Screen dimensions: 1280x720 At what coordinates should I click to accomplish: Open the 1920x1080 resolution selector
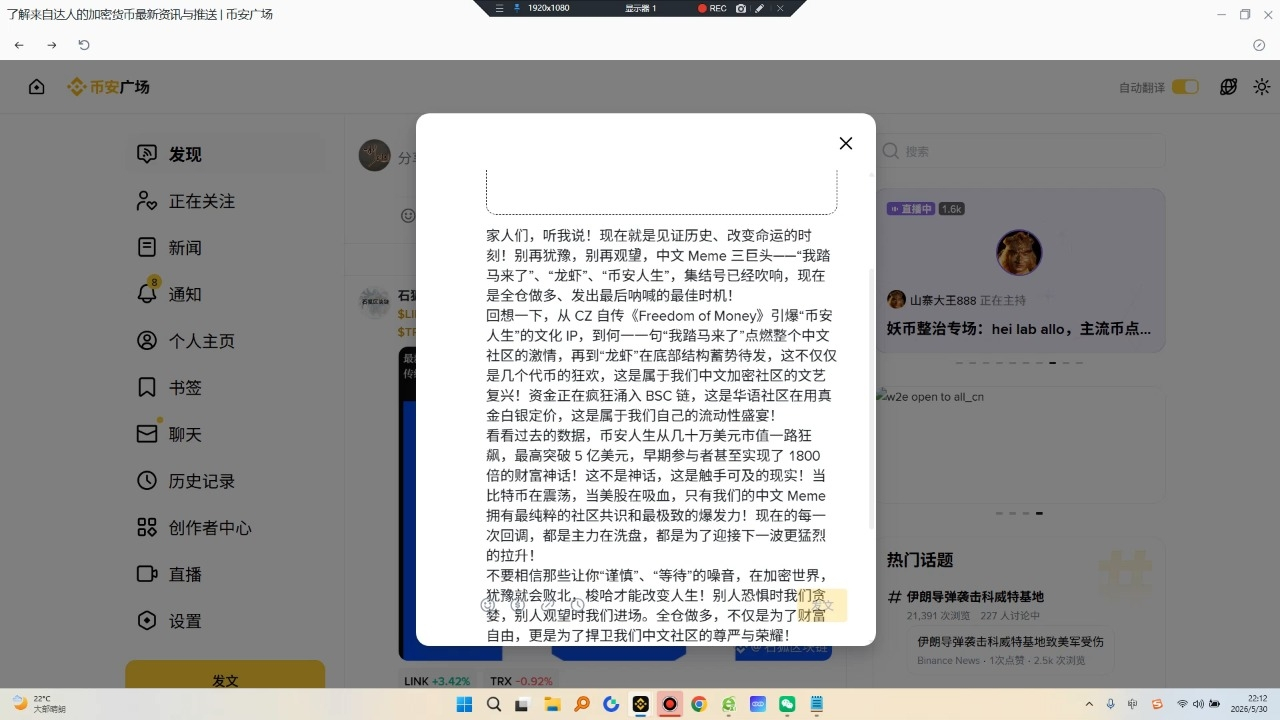coord(548,8)
